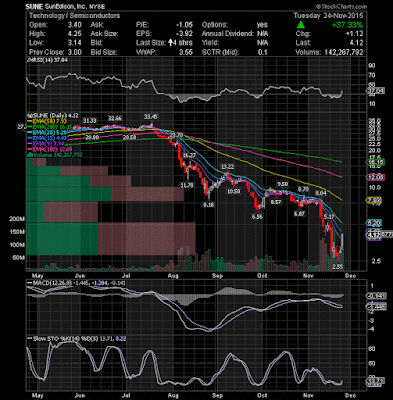
Task: Click the +37.33% percent change value
Action: click(x=347, y=25)
